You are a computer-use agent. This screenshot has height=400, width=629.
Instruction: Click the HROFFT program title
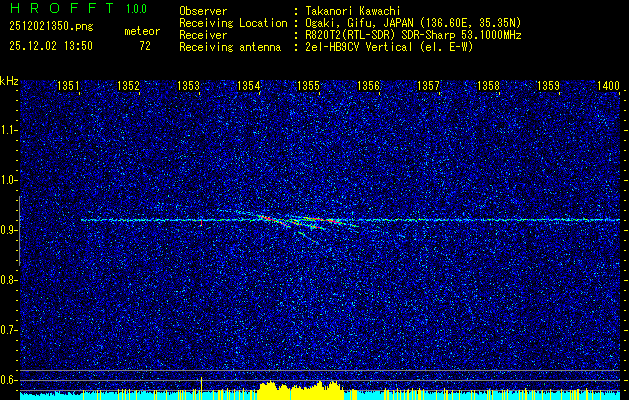62,8
